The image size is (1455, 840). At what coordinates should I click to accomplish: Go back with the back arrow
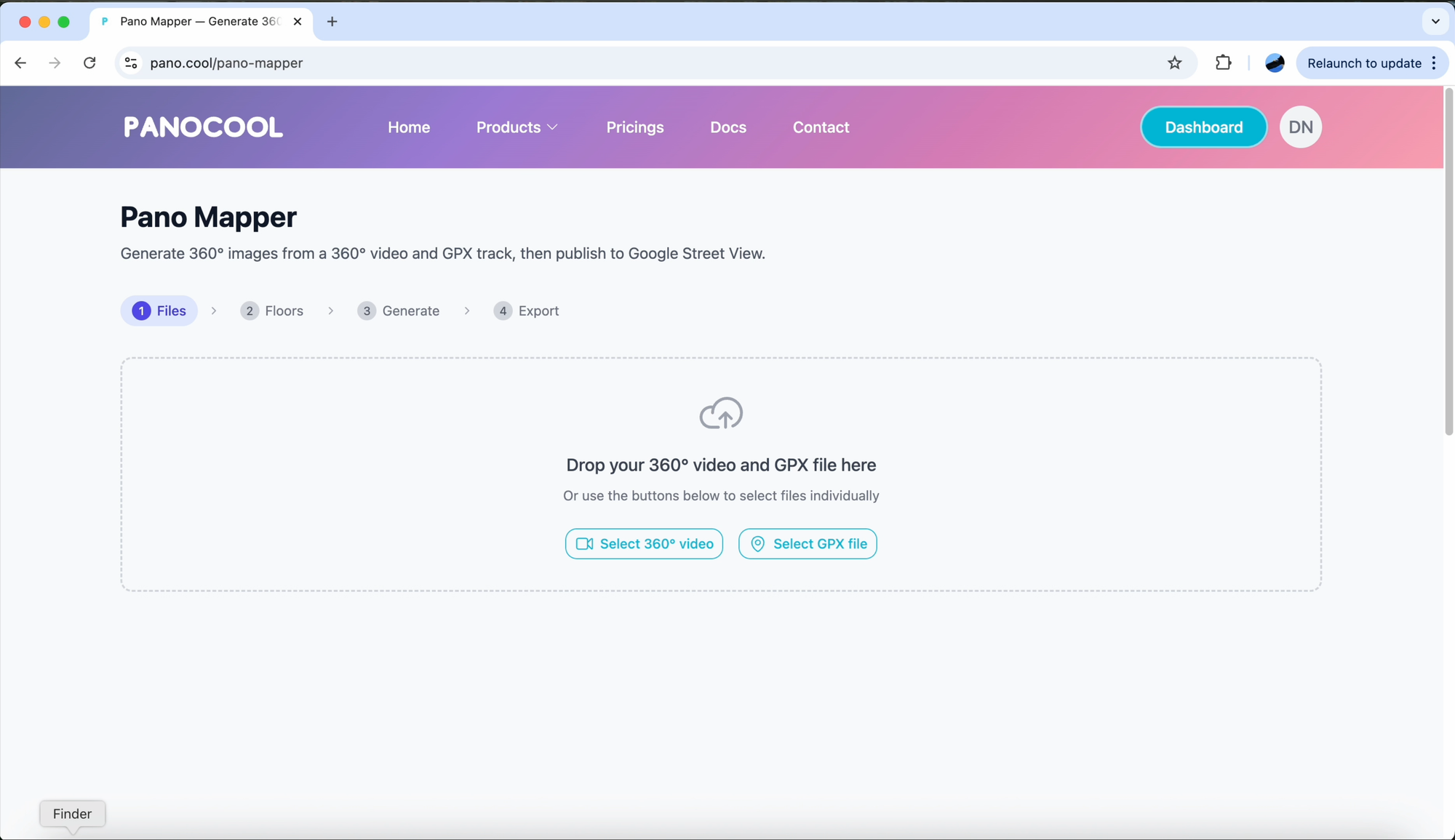click(20, 63)
